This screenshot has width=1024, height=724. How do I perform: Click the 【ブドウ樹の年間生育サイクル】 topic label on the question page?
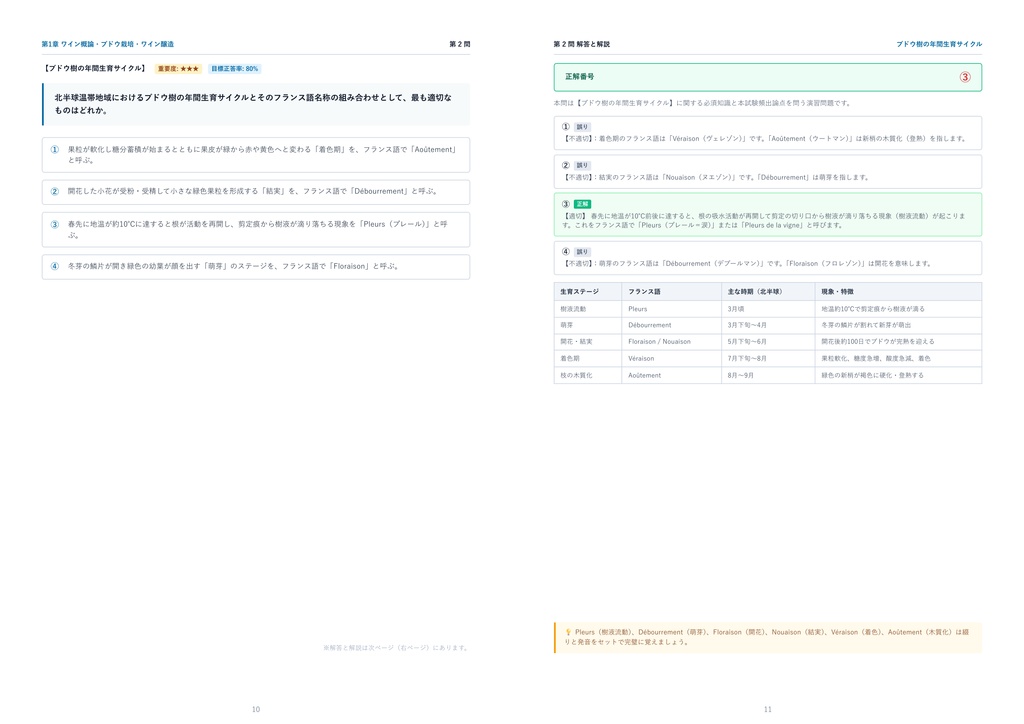[x=95, y=69]
